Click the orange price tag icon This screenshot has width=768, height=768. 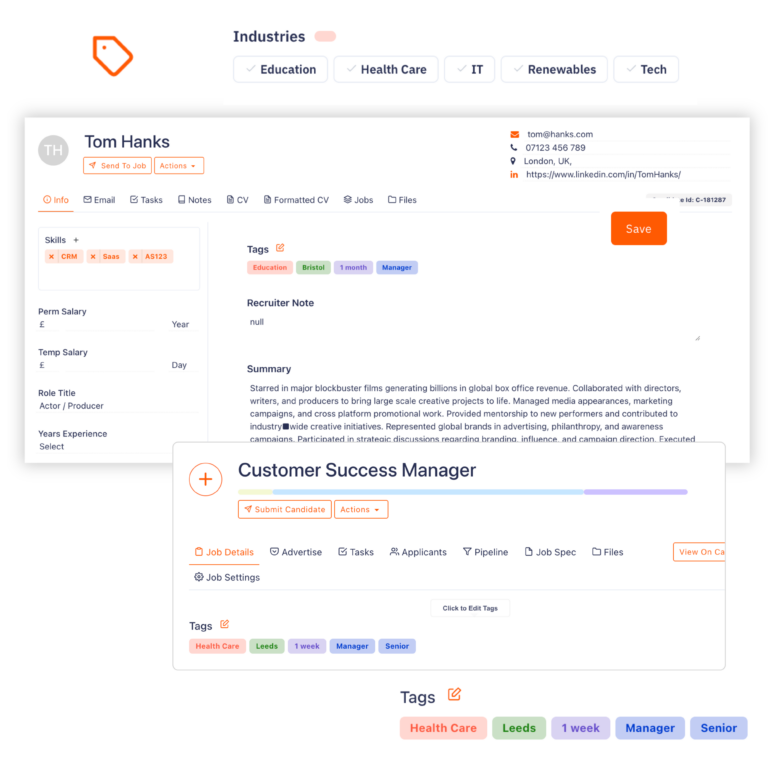[x=113, y=56]
